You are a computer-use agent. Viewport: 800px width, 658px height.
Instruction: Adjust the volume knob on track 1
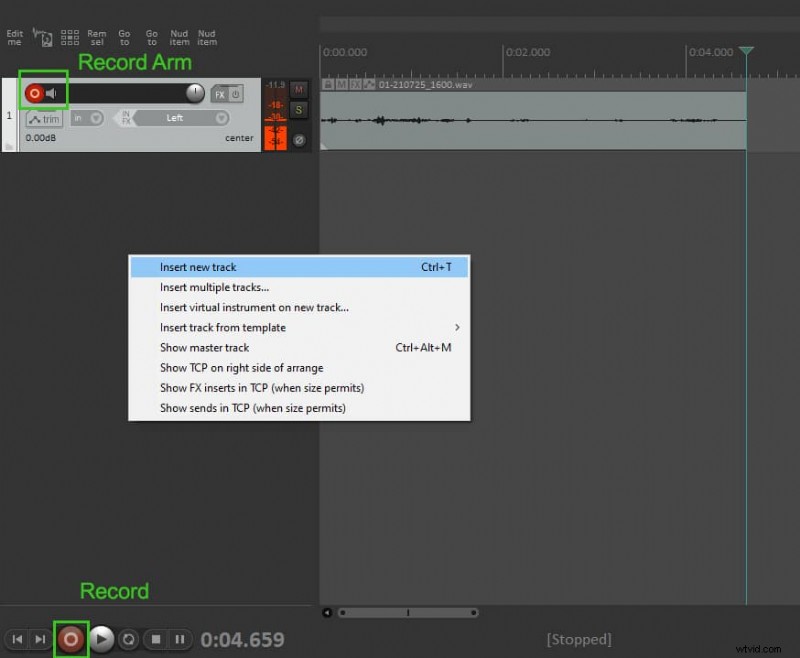click(194, 93)
